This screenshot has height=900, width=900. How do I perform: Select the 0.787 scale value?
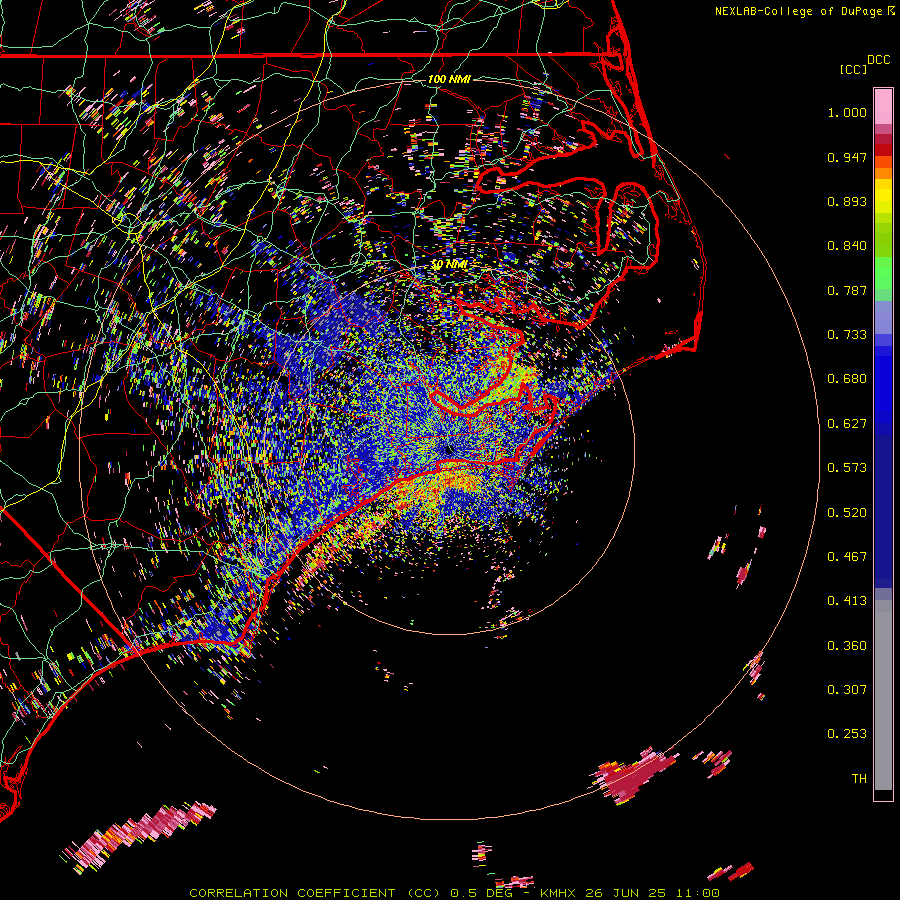pos(847,290)
